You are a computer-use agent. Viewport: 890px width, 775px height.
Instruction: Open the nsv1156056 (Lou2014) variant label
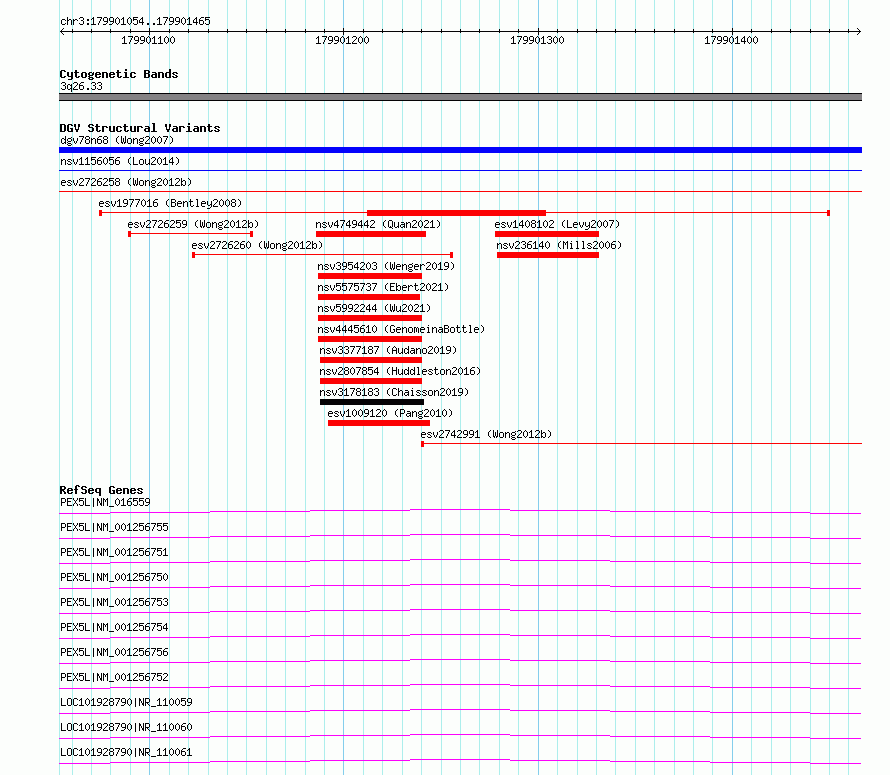point(120,161)
